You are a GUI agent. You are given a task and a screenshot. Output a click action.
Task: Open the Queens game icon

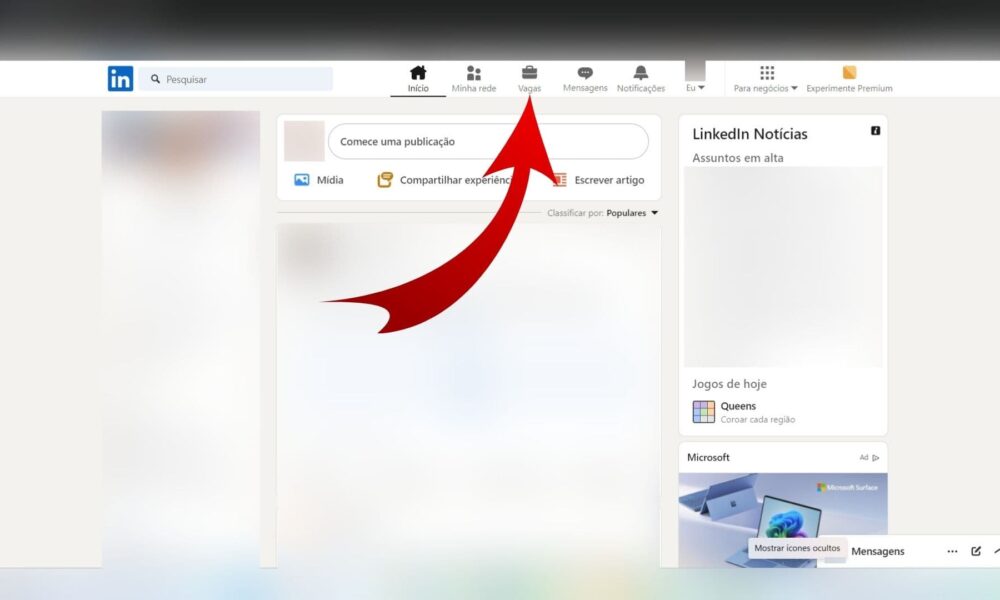pyautogui.click(x=704, y=412)
